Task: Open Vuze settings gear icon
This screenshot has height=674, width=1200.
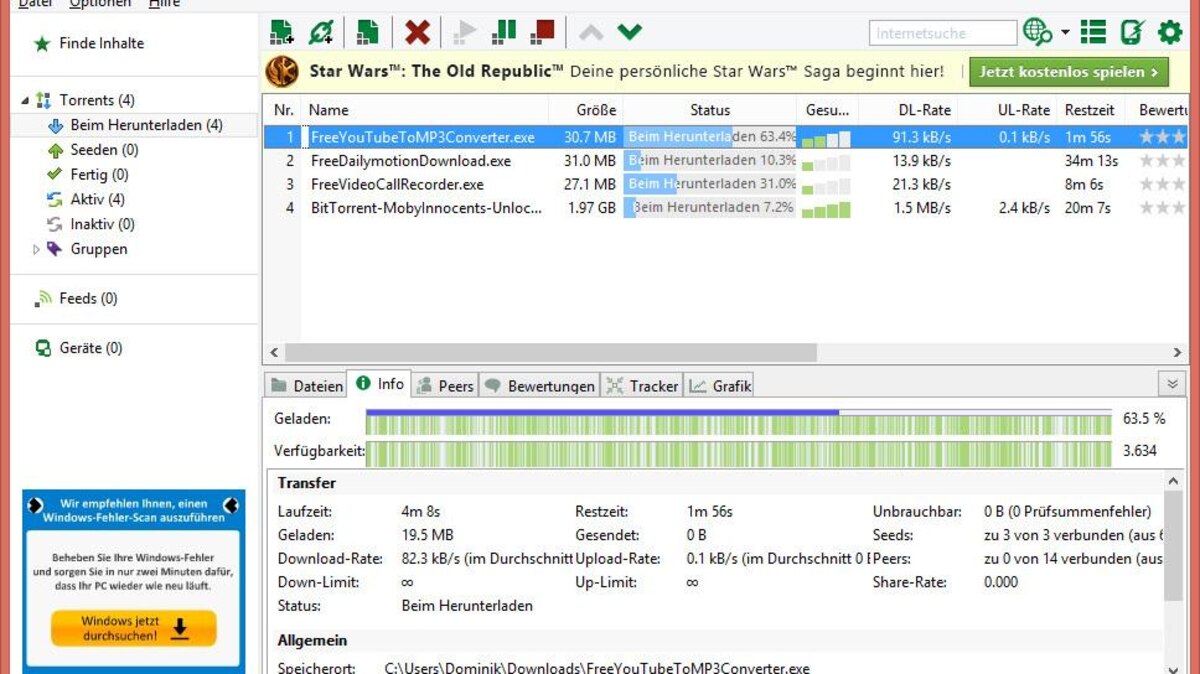Action: (x=1168, y=31)
